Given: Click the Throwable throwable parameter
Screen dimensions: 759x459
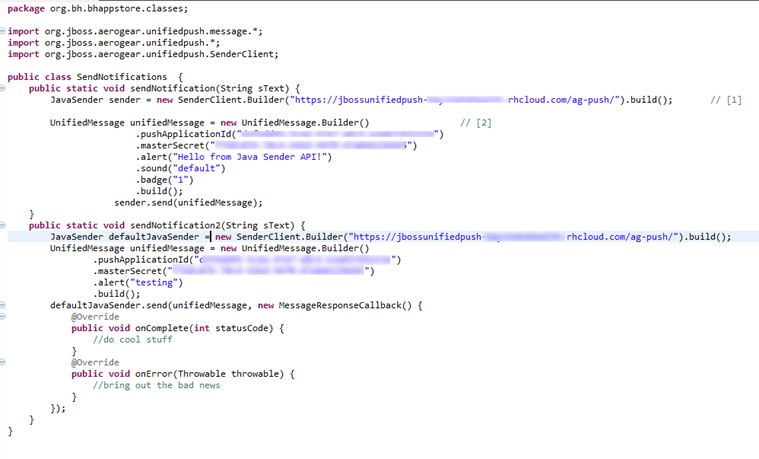Looking at the screenshot, I should pyautogui.click(x=238, y=373).
